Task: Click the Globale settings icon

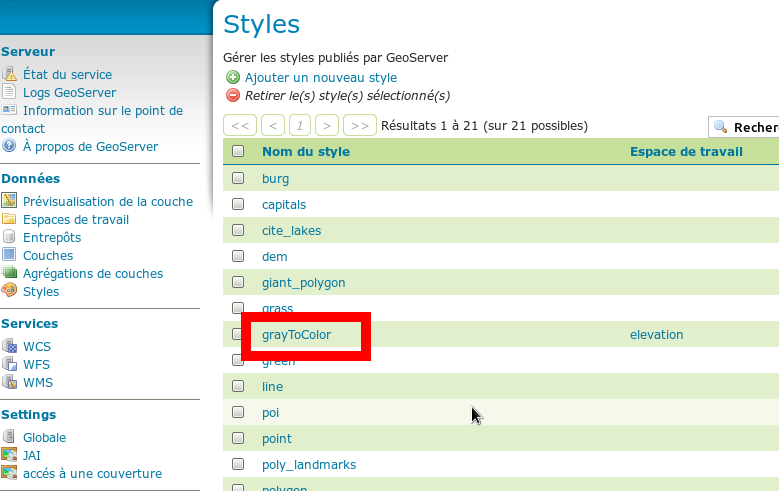Action: click(9, 436)
